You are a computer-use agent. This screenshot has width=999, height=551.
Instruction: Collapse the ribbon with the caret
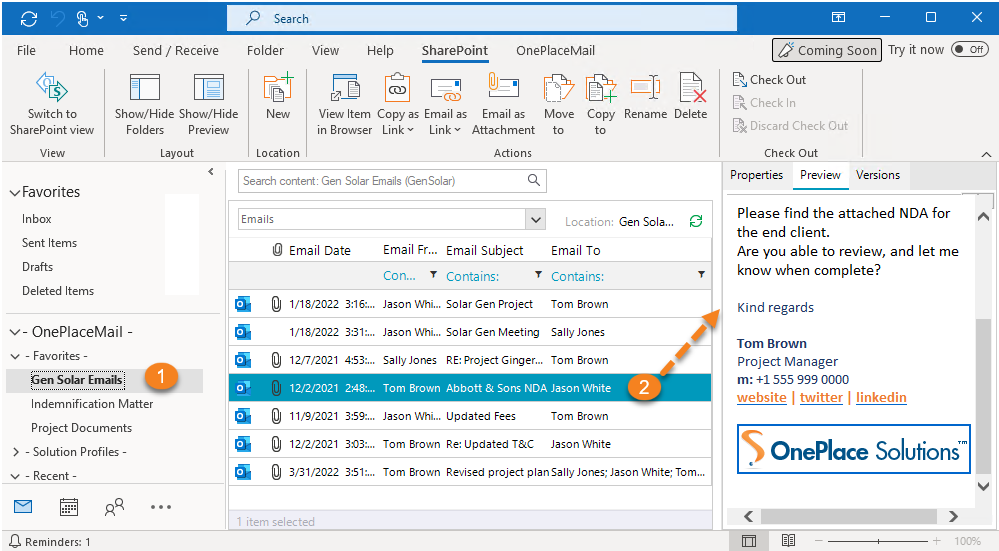pyautogui.click(x=986, y=154)
